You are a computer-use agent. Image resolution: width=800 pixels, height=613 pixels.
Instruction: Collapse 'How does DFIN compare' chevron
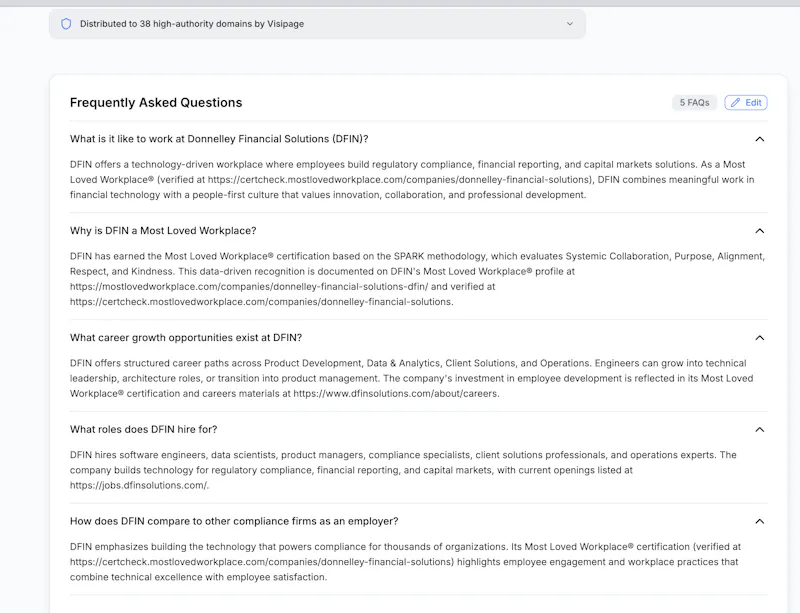pyautogui.click(x=760, y=521)
